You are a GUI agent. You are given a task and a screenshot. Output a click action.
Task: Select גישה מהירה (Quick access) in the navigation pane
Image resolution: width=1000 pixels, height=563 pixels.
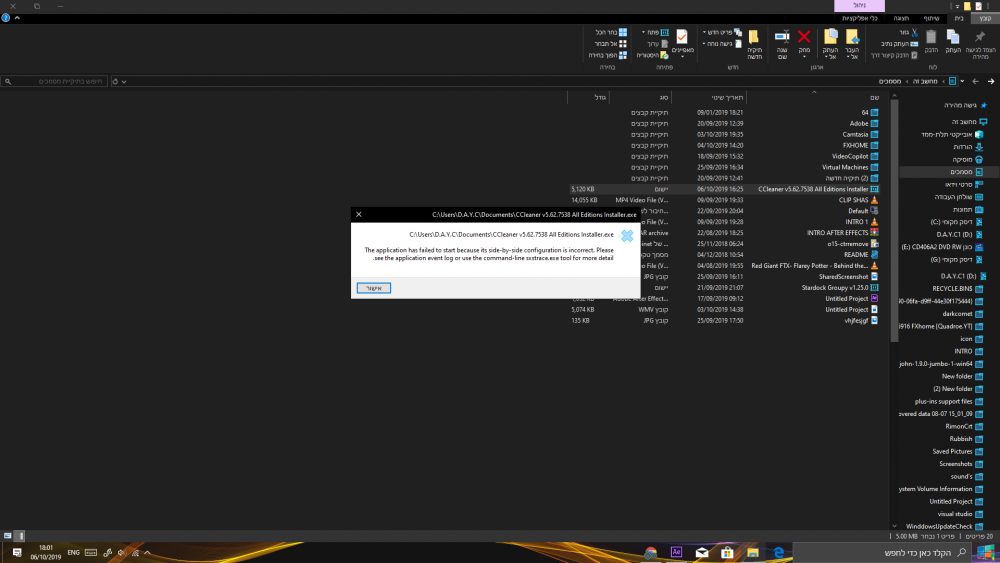[x=966, y=105]
